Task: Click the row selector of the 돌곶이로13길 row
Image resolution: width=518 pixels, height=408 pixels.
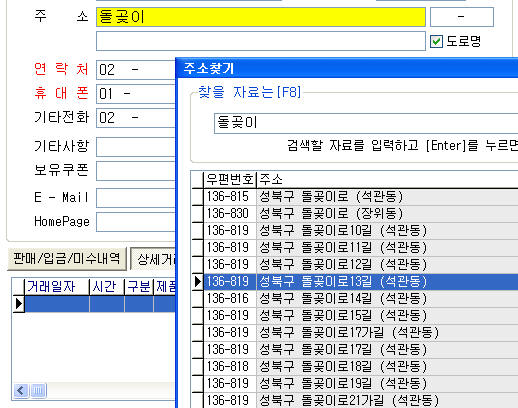Action: click(197, 282)
